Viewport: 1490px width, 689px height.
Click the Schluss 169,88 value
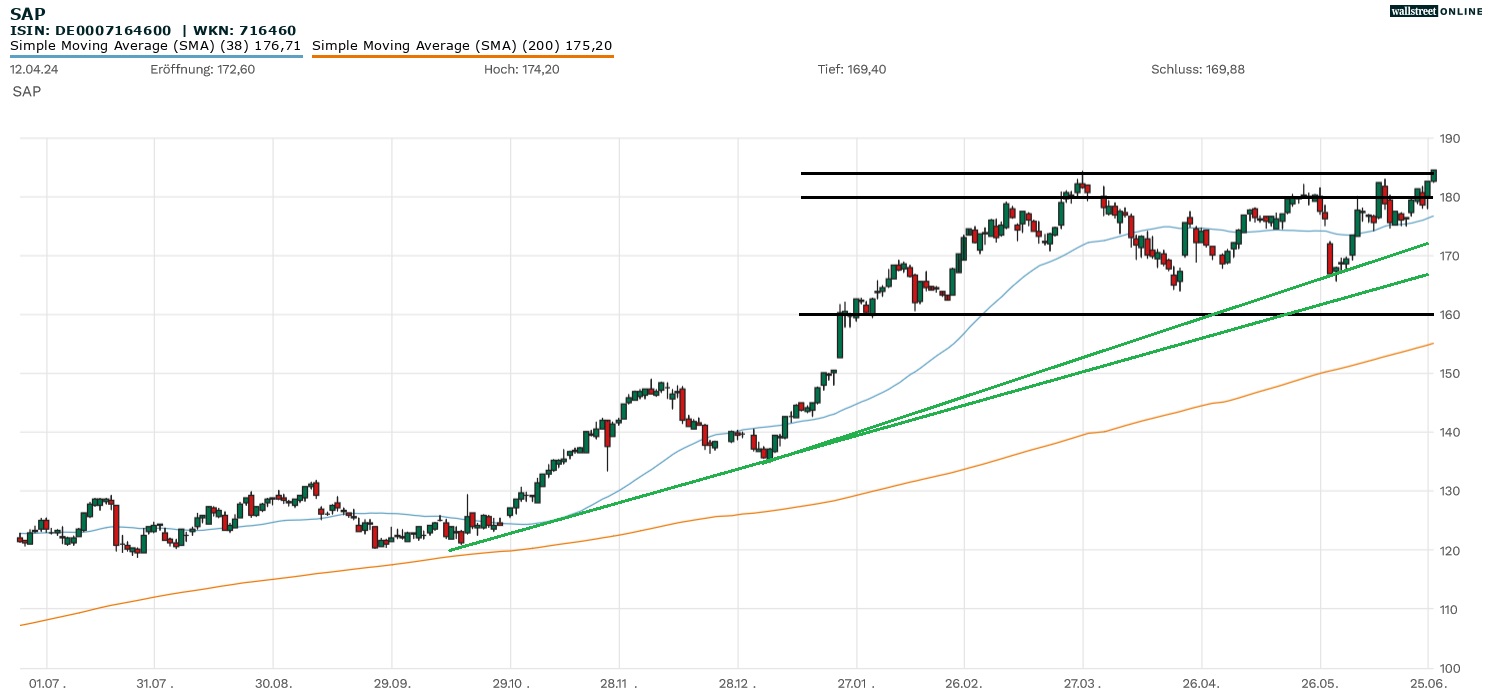[1197, 69]
